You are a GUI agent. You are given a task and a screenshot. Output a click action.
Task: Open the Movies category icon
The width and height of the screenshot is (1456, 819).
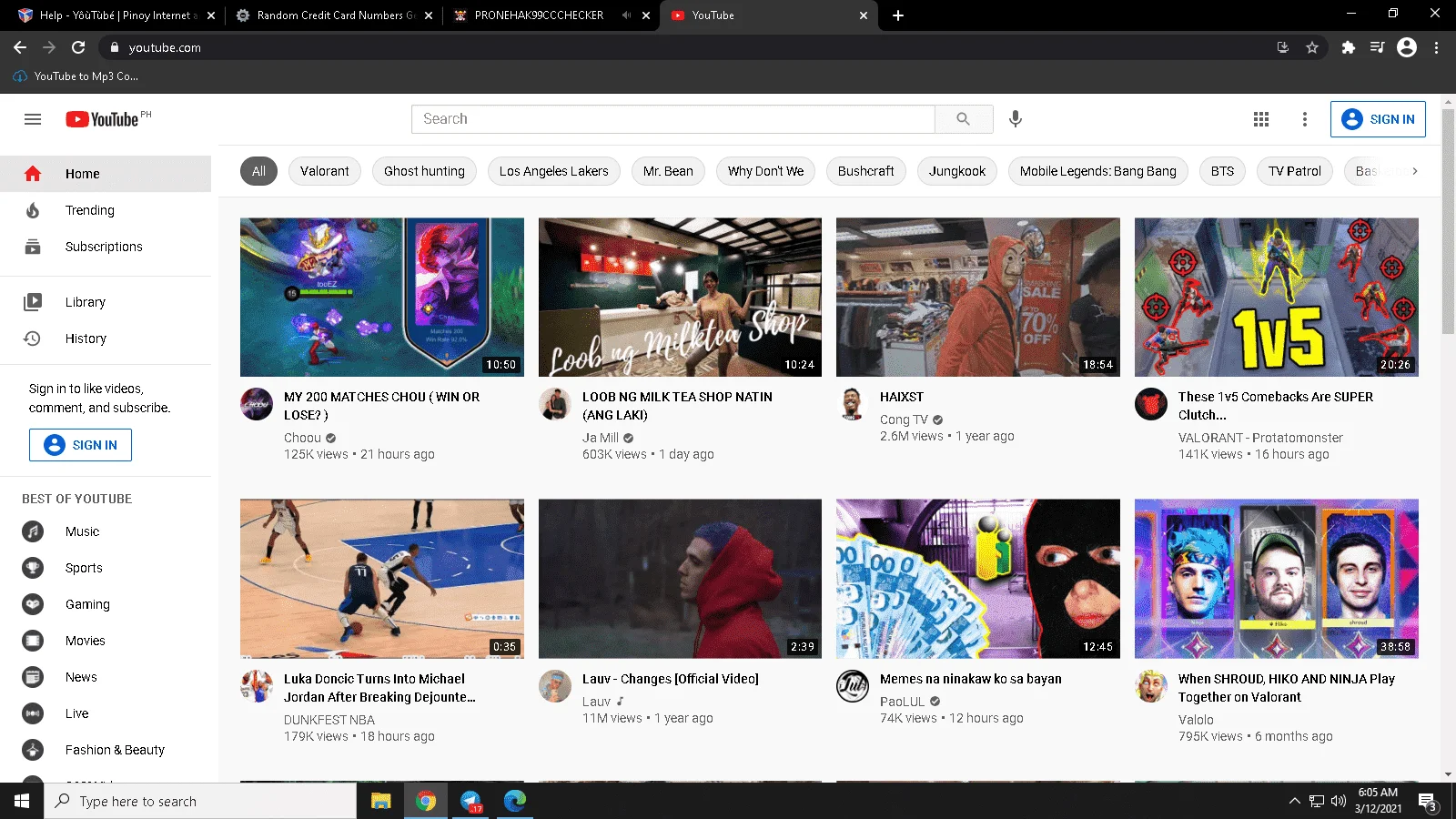(x=33, y=641)
